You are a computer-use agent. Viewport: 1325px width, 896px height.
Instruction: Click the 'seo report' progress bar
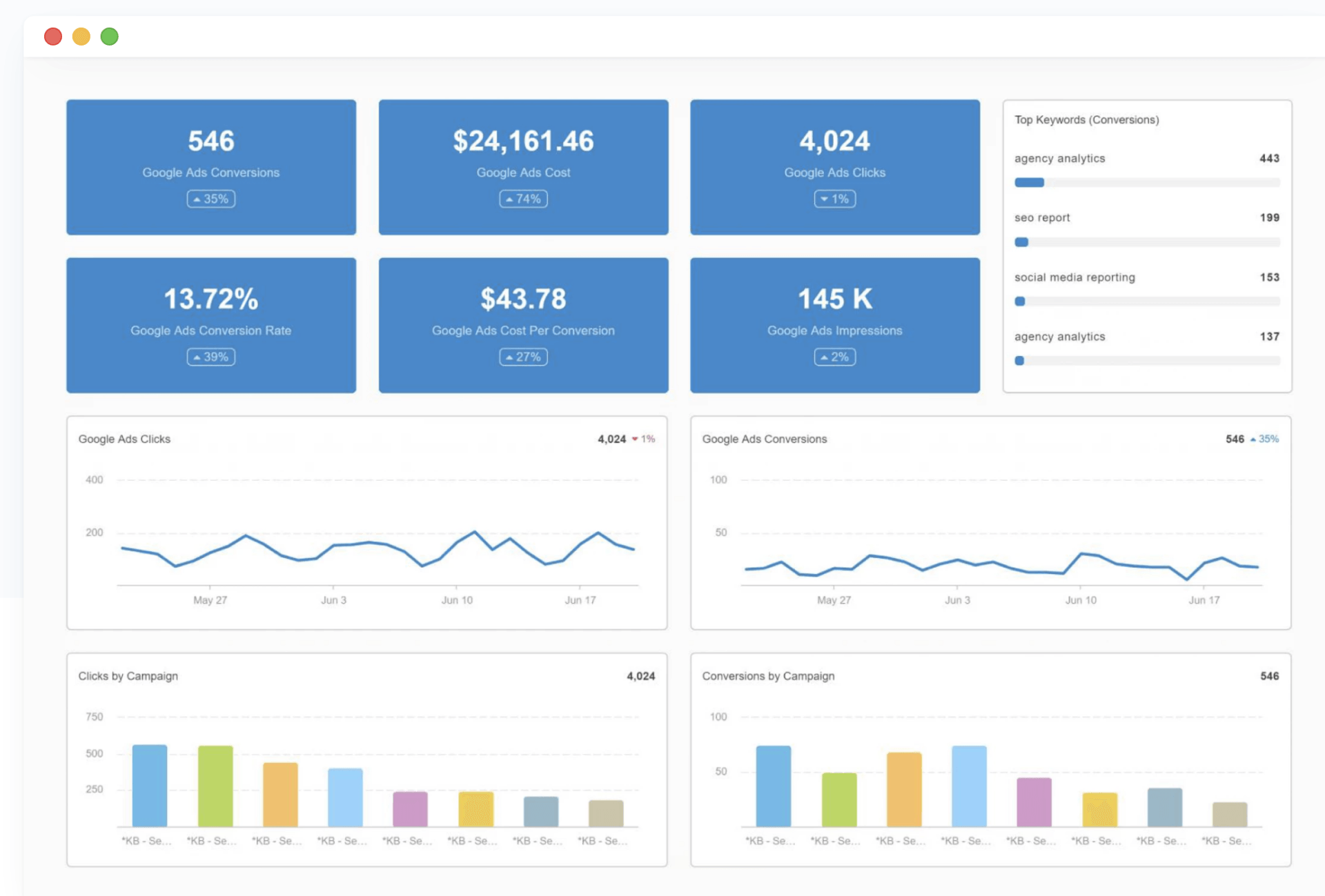(x=1146, y=242)
